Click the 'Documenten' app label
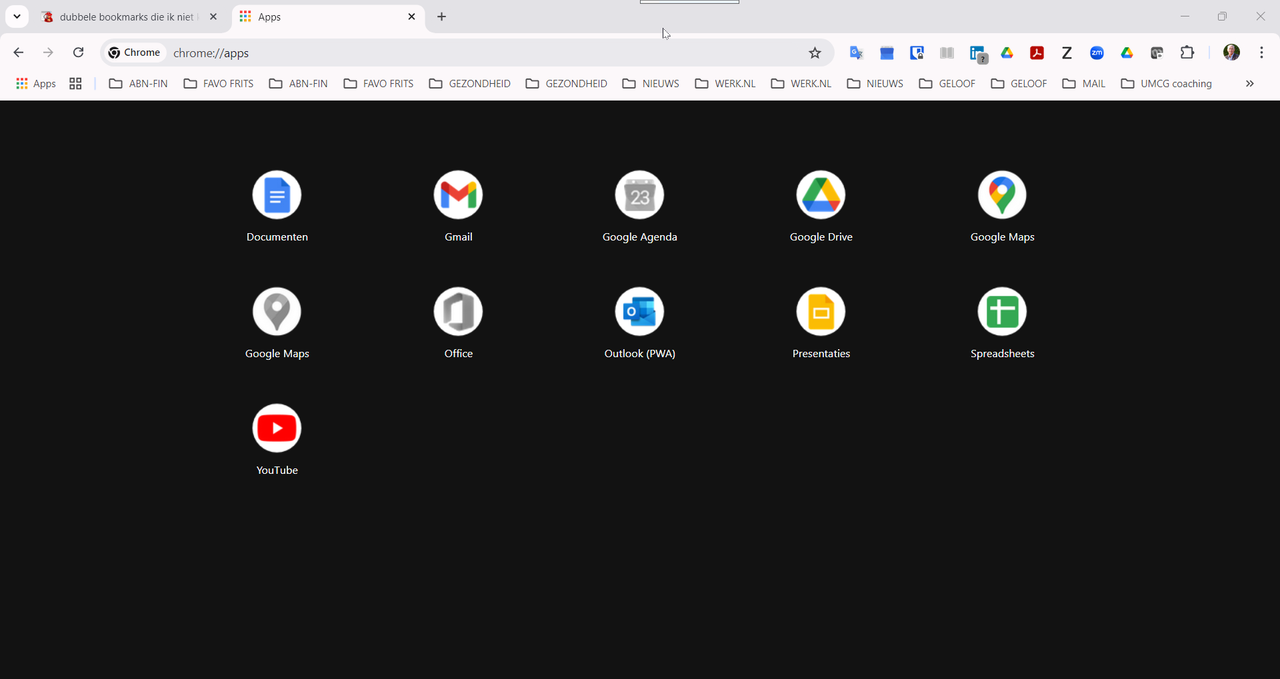Screen dimensions: 1280x679 [277, 237]
